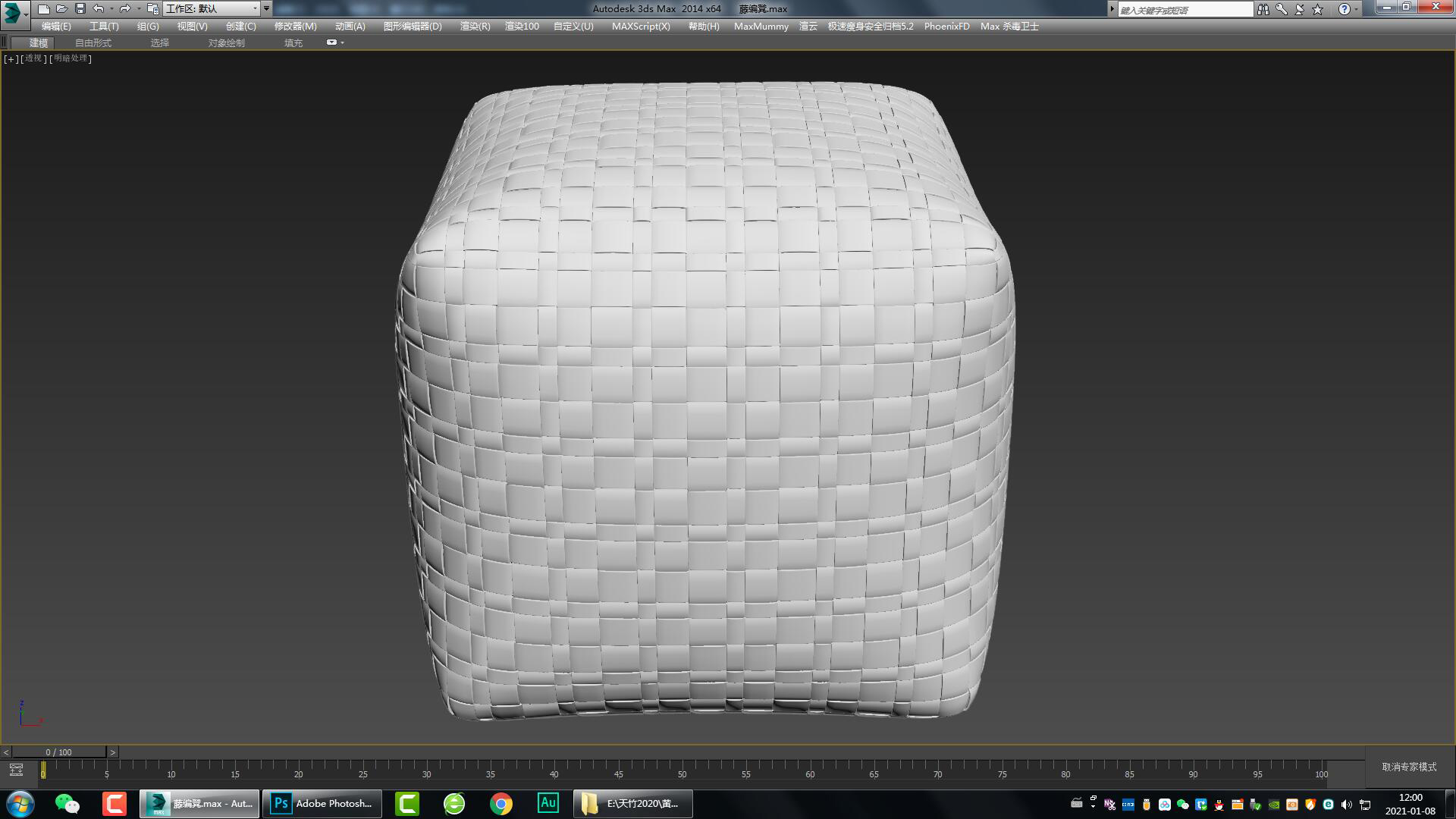This screenshot has width=1456, height=819.
Task: Click the Open File folder icon
Action: tap(62, 9)
